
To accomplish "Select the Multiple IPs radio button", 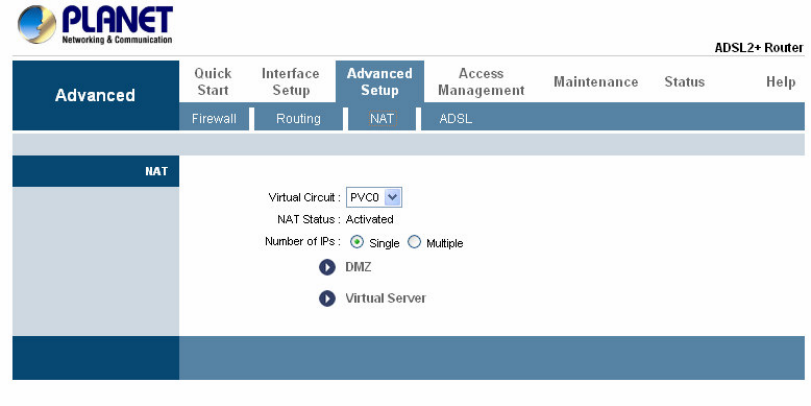I will coord(414,243).
